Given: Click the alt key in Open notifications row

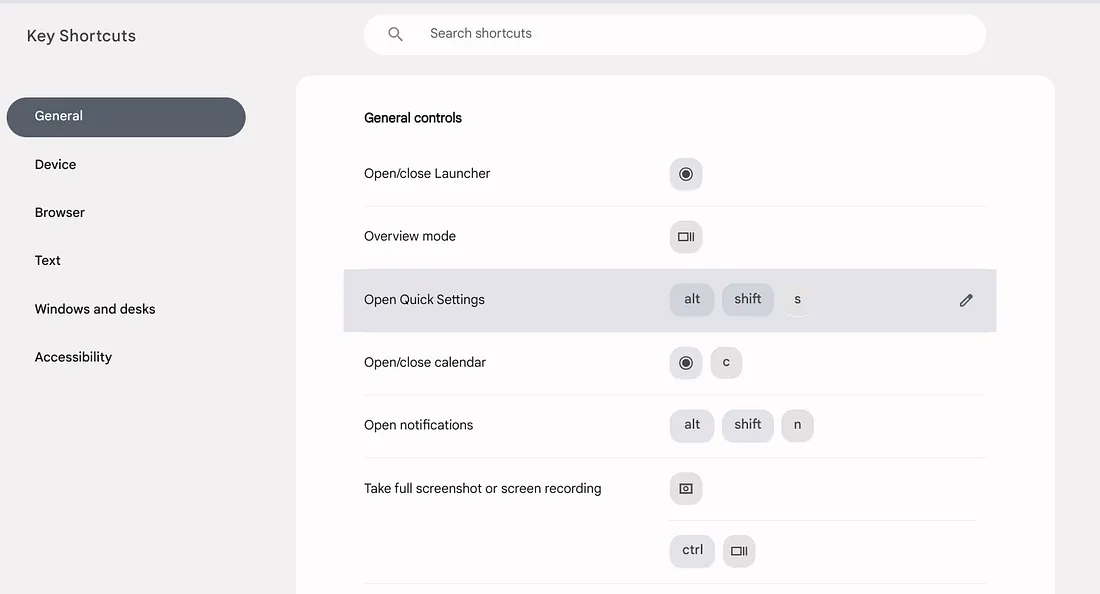Looking at the screenshot, I should (x=692, y=425).
